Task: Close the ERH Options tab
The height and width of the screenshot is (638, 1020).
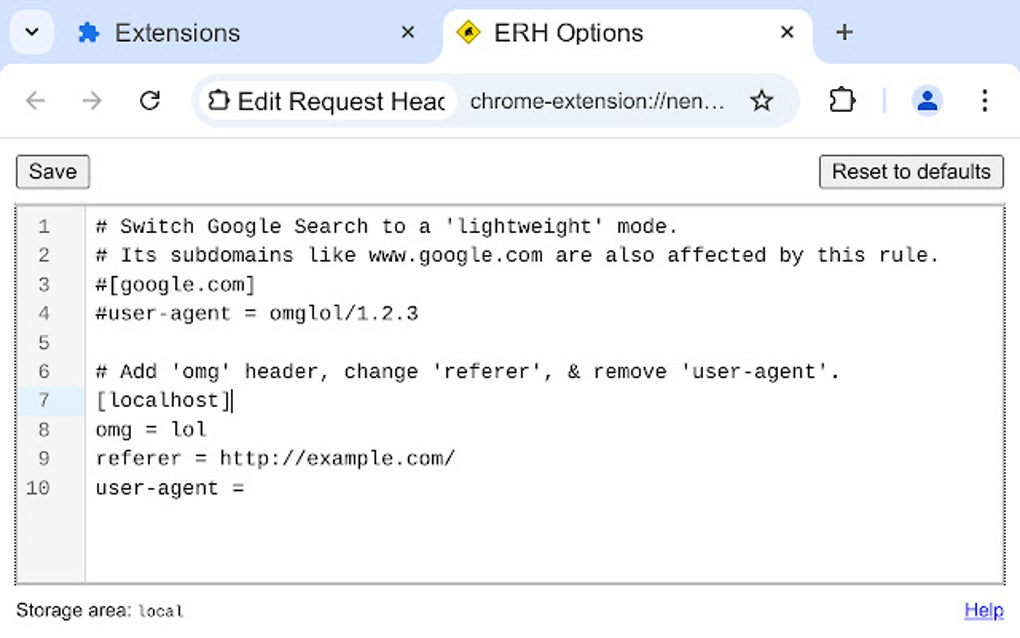Action: [786, 32]
